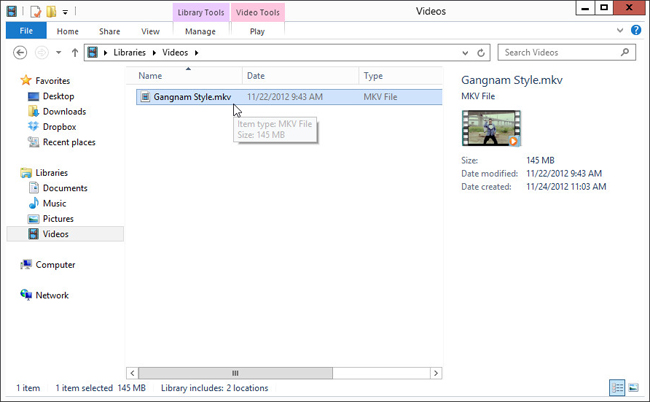
Task: Click the Properties quick access icon
Action: click(x=36, y=11)
